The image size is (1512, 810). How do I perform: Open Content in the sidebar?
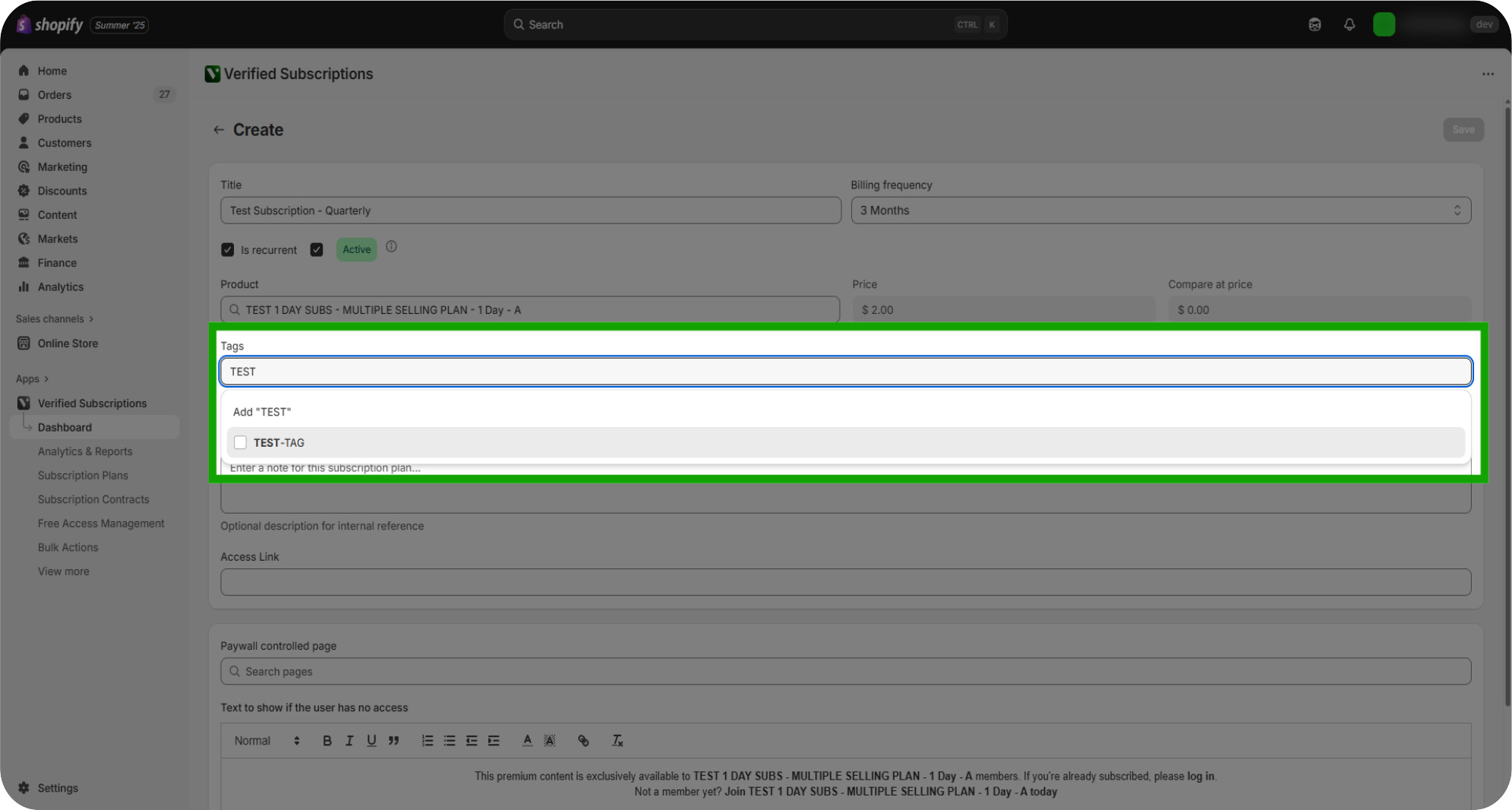58,215
